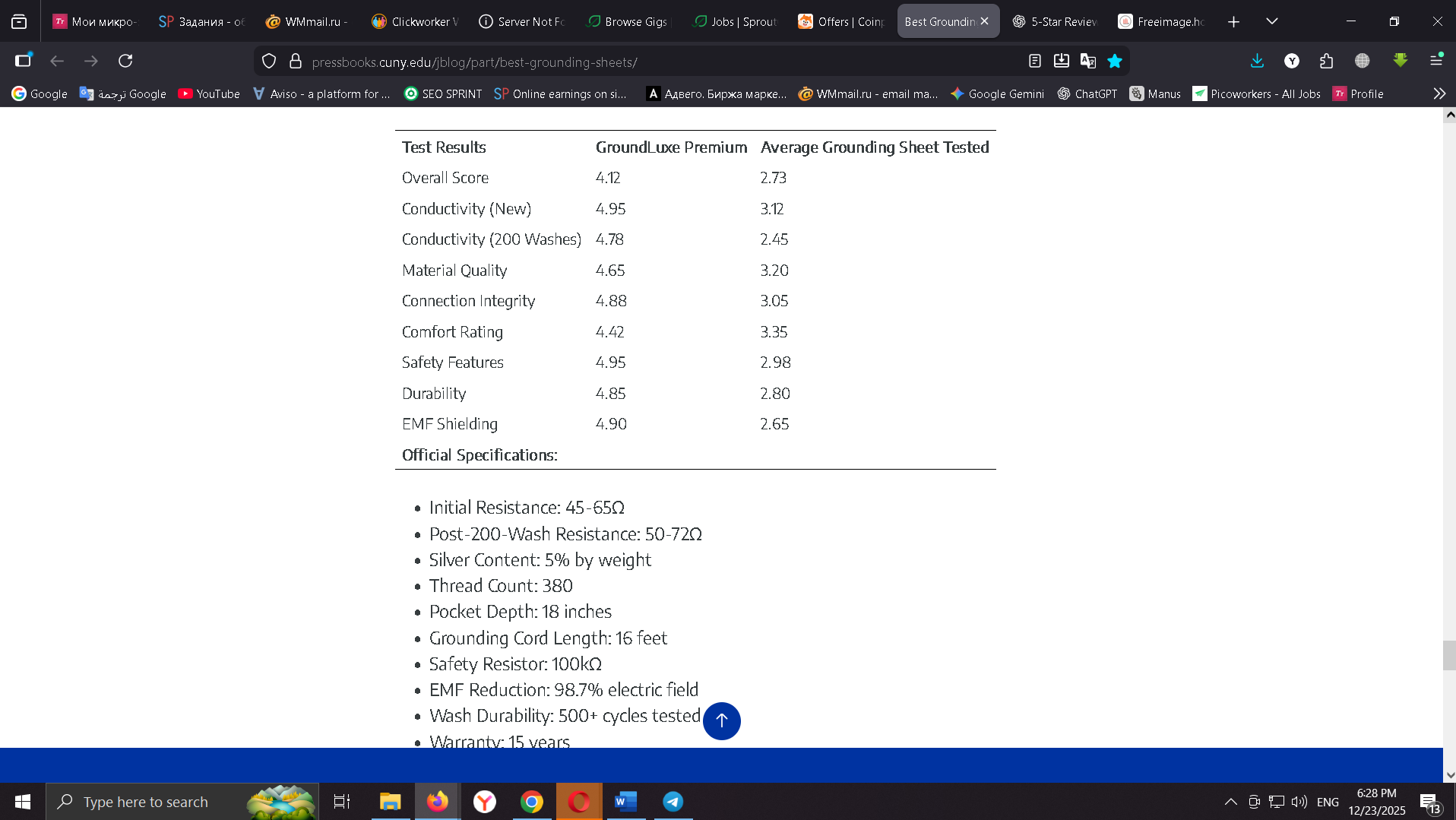Open the downloads panel
Viewport: 1456px width, 820px height.
click(1258, 61)
